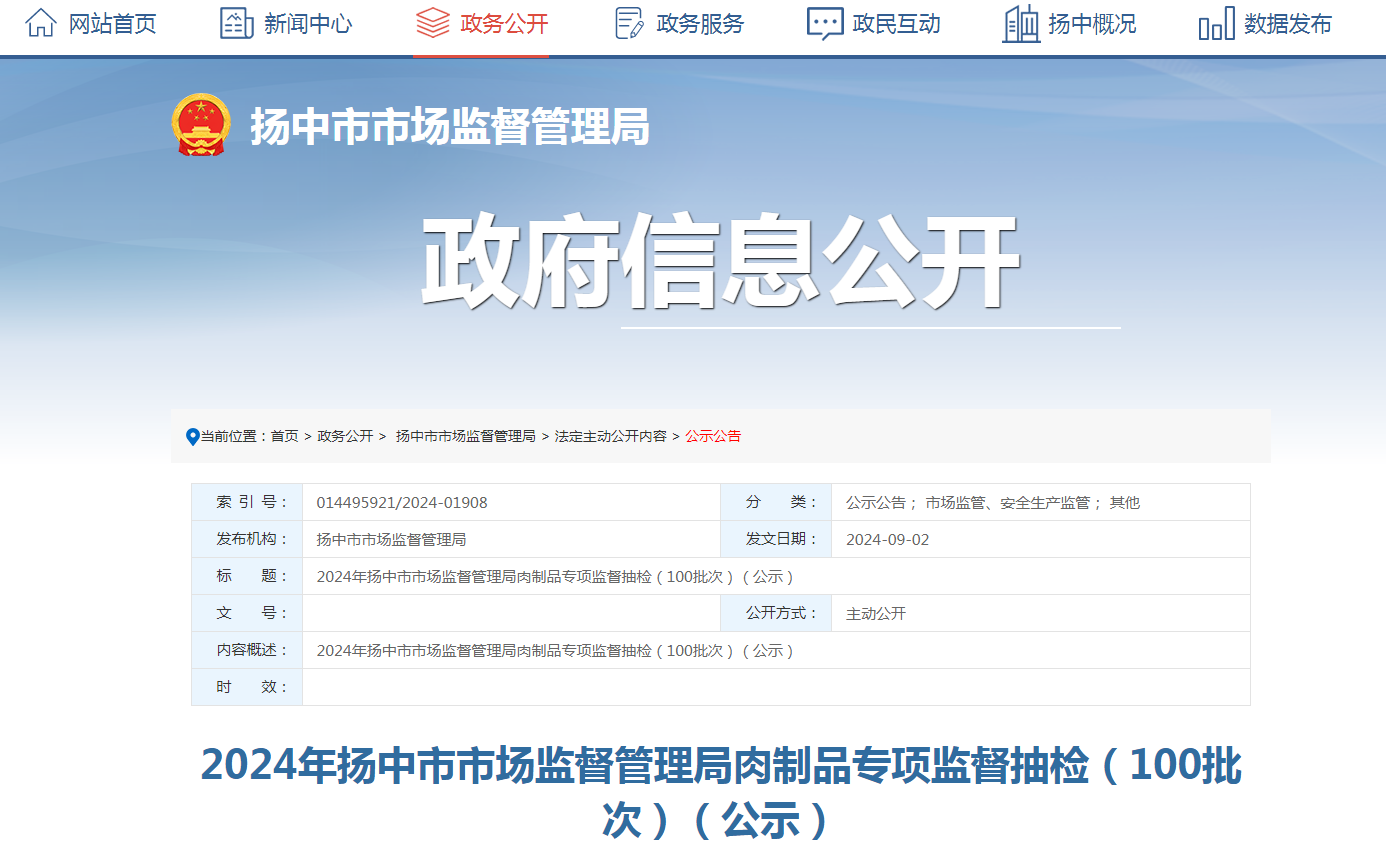The height and width of the screenshot is (862, 1386).
Task: Click the 时效 label cell
Action: click(247, 687)
